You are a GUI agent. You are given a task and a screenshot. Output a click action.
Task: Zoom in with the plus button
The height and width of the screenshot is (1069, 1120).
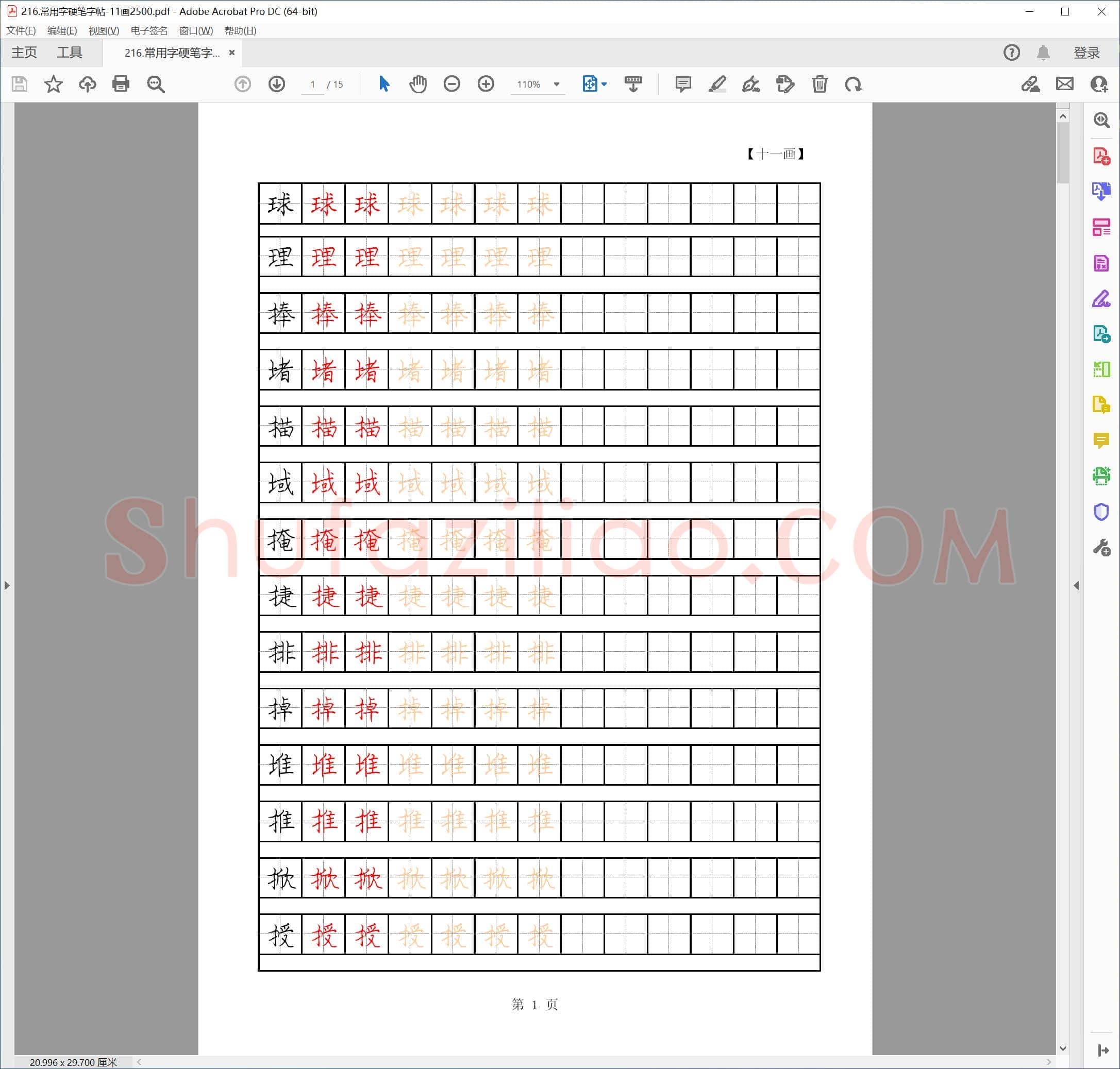(486, 84)
